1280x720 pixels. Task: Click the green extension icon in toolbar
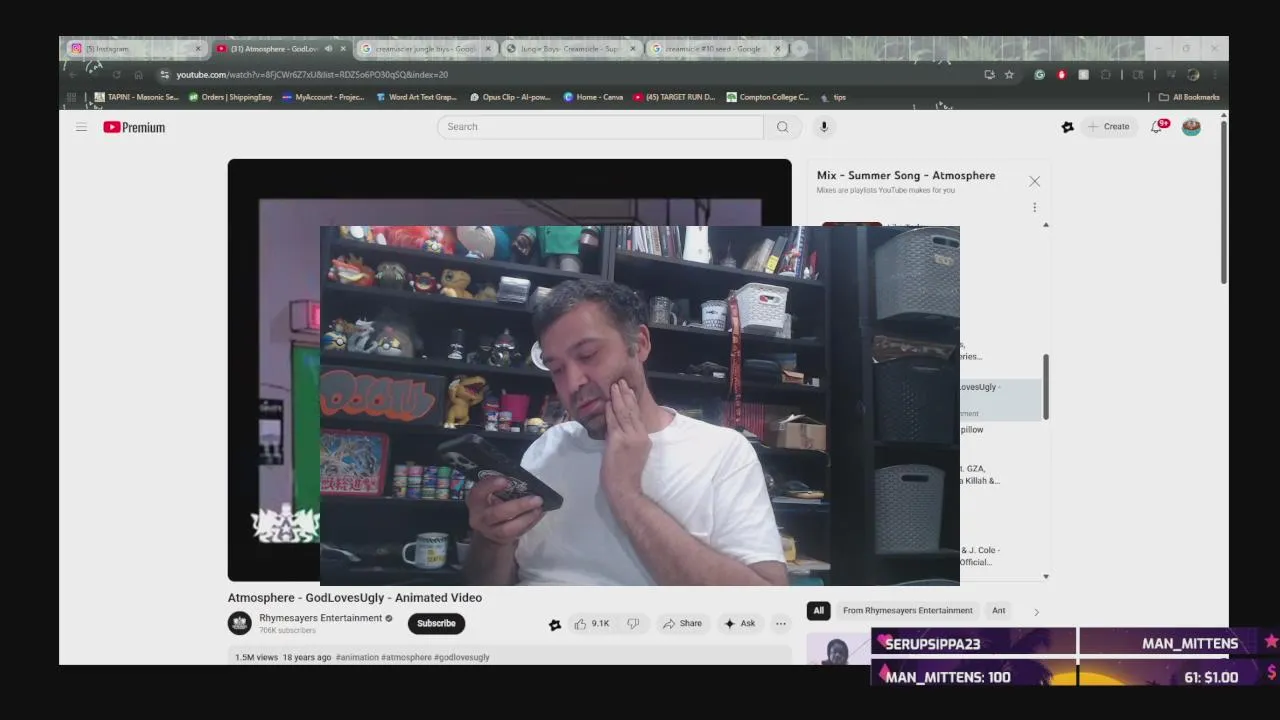pyautogui.click(x=1039, y=74)
